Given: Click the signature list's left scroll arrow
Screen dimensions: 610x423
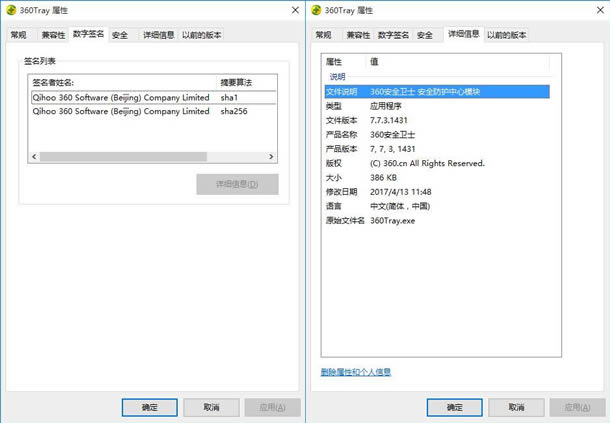Looking at the screenshot, I should click(x=33, y=158).
